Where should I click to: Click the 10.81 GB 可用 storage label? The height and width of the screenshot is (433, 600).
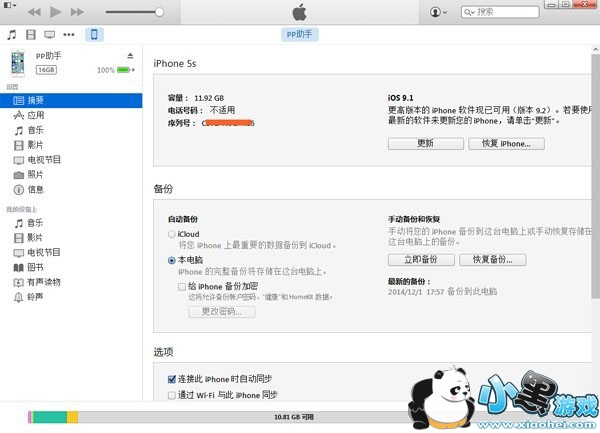294,417
